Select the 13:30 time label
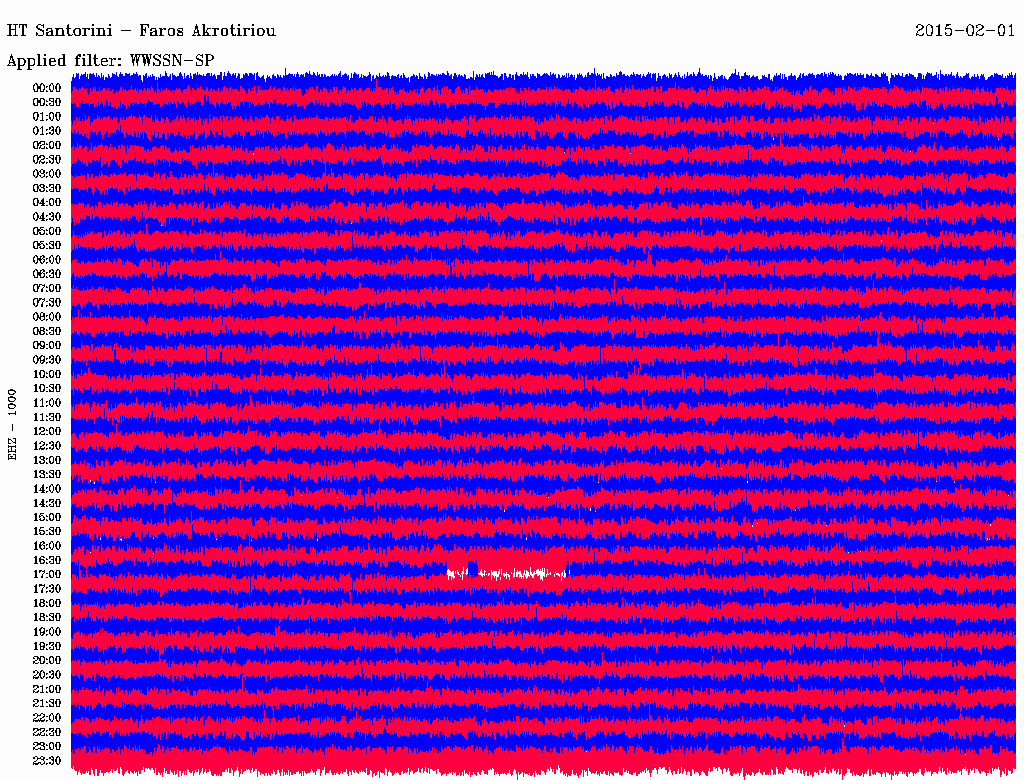Image resolution: width=1024 pixels, height=780 pixels. (47, 474)
